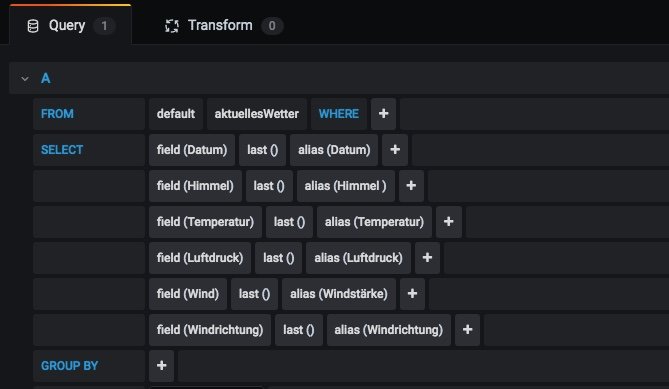
Task: Collapse query A with the chevron
Action: click(x=25, y=78)
